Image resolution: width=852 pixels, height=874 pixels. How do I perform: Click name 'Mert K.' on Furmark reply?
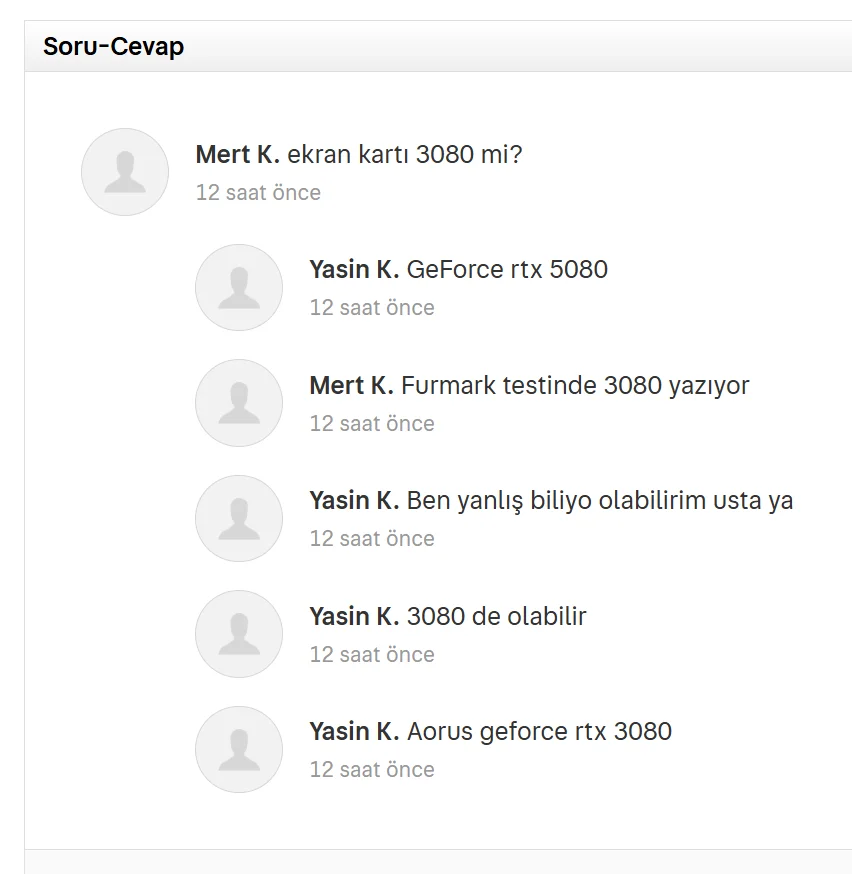click(352, 386)
